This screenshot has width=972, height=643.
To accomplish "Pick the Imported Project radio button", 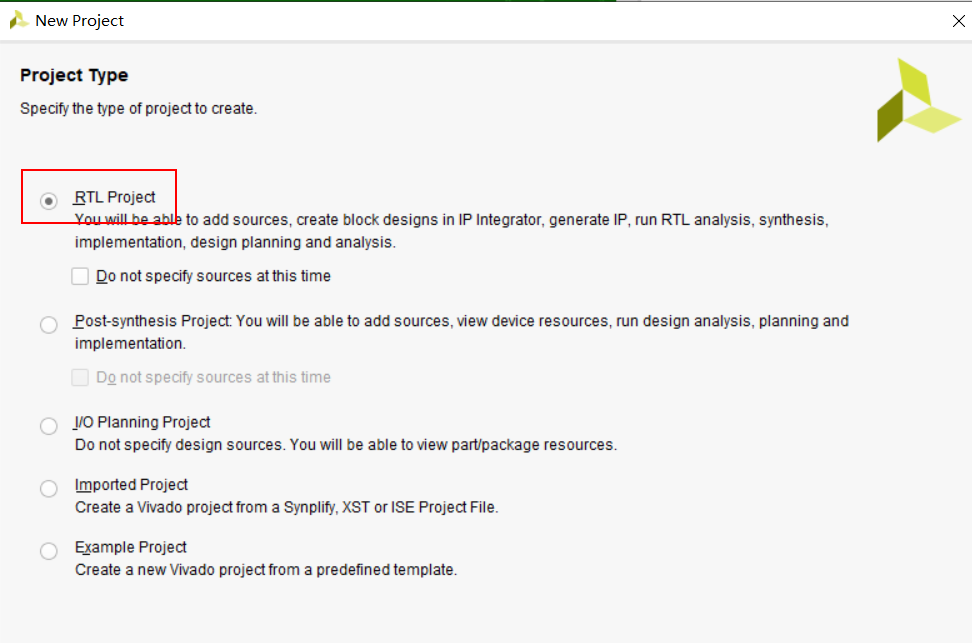I will coord(48,489).
